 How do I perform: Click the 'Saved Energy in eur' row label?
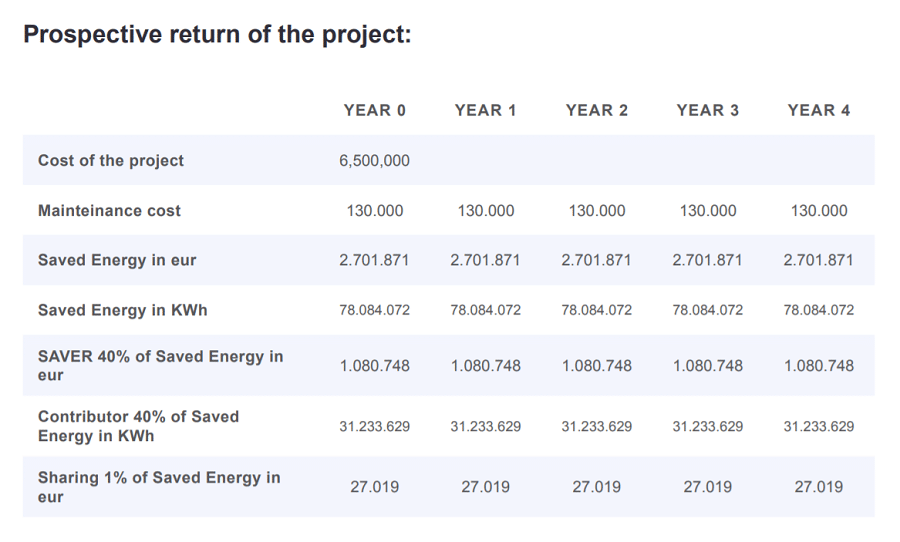pyautogui.click(x=117, y=260)
